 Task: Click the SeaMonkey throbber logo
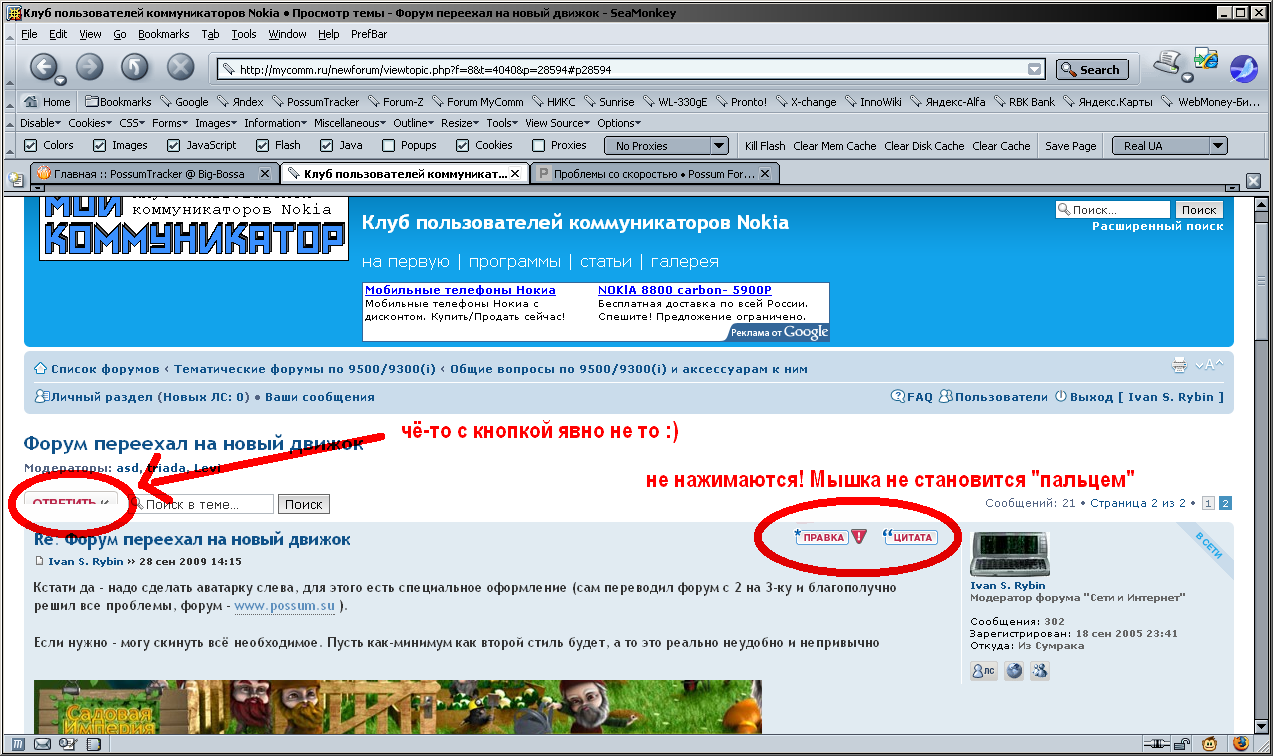click(x=1243, y=68)
